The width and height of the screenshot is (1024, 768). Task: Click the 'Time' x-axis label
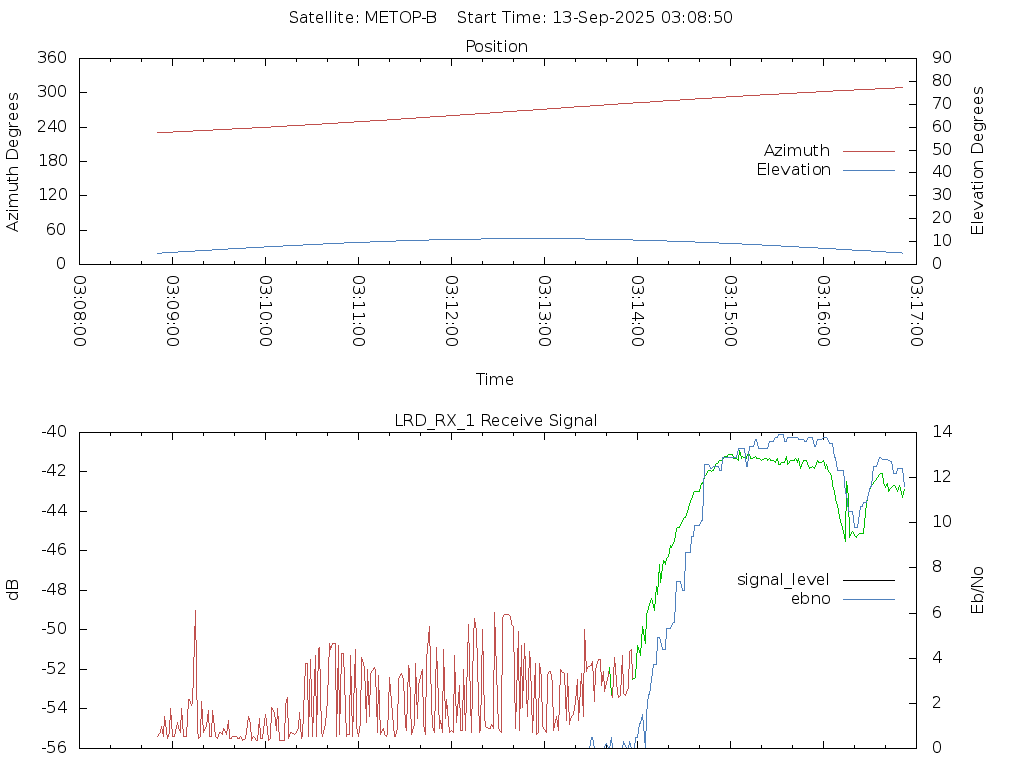pyautogui.click(x=494, y=379)
